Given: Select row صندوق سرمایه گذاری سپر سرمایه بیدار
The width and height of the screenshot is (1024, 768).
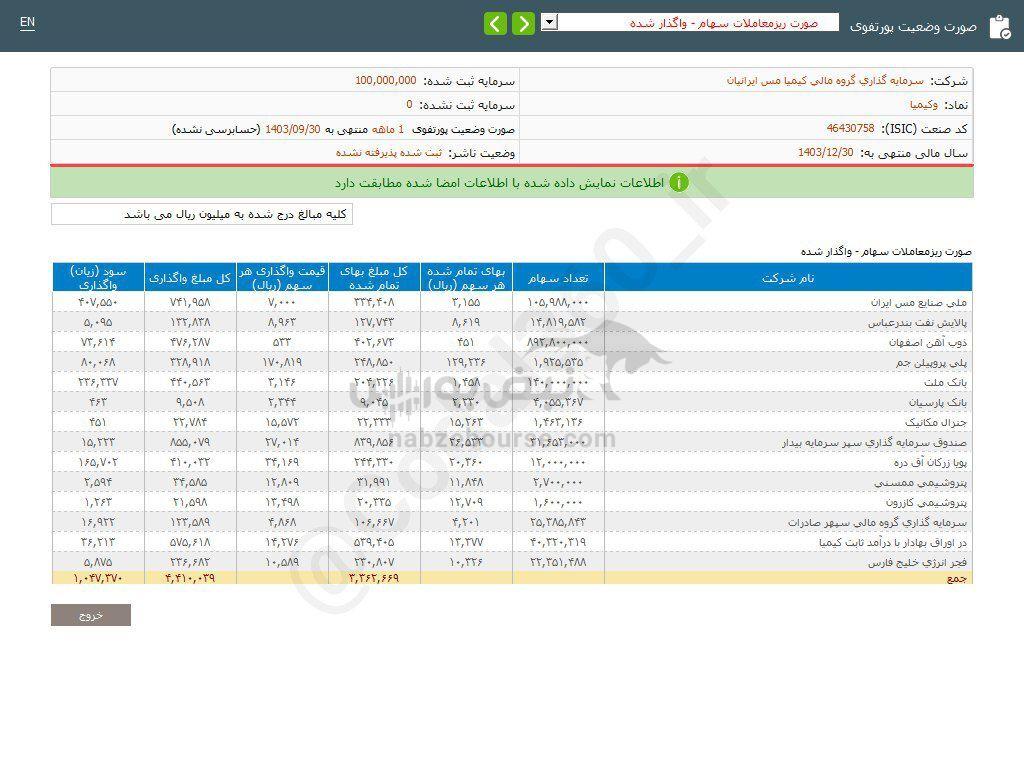Looking at the screenshot, I should pyautogui.click(x=512, y=442).
